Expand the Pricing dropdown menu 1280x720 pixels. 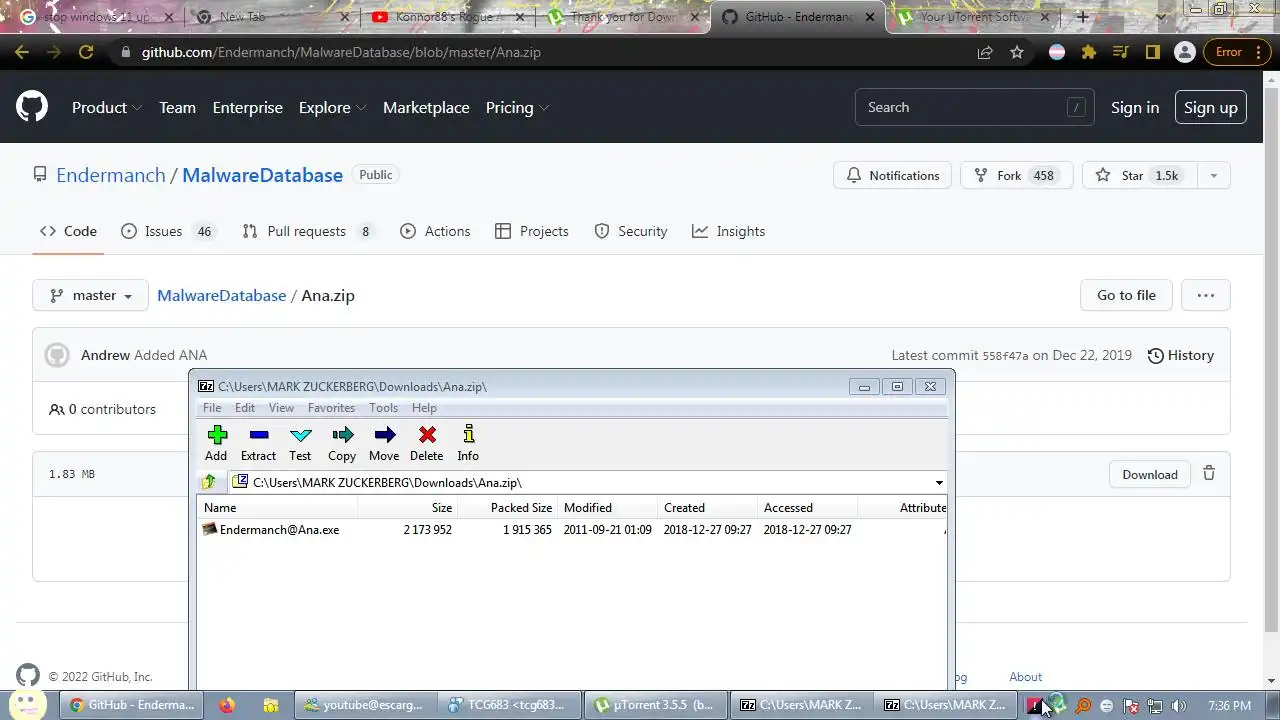[x=517, y=107]
